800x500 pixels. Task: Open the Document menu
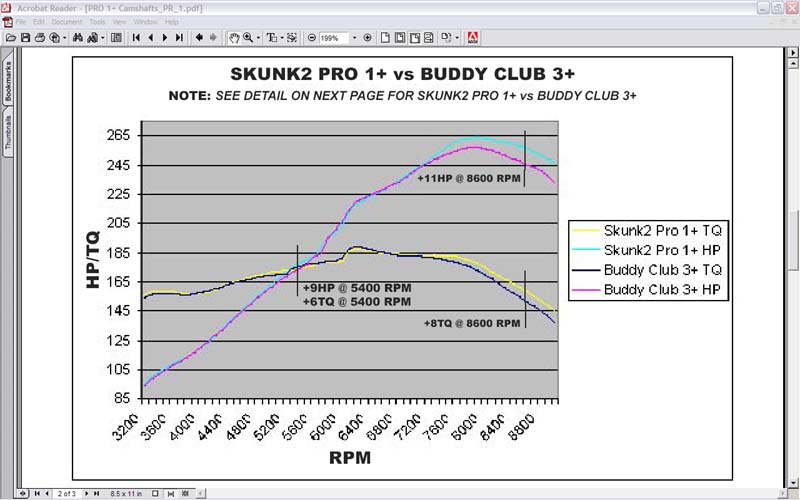67,22
